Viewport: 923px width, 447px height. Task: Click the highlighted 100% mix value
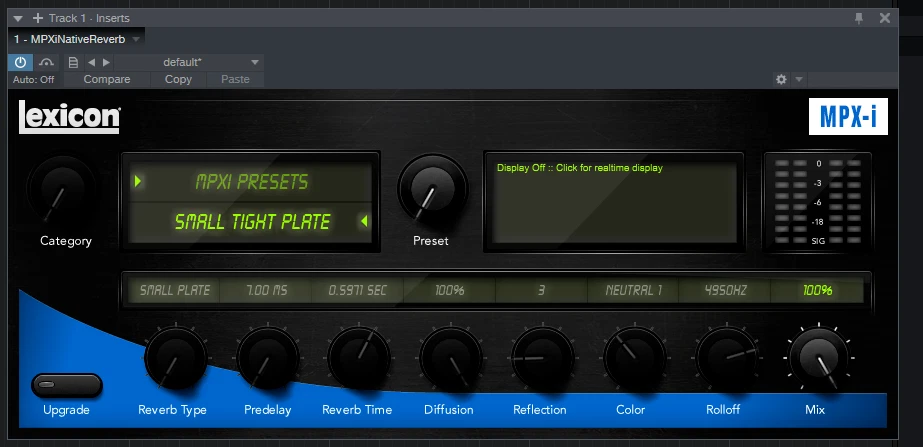(x=818, y=290)
